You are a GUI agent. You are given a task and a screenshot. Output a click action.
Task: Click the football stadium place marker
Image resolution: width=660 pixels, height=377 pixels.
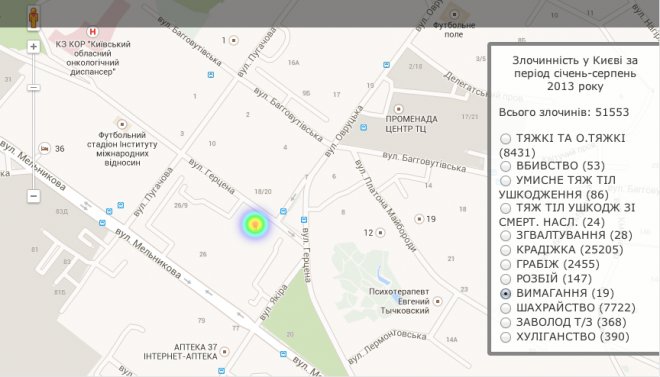122,125
